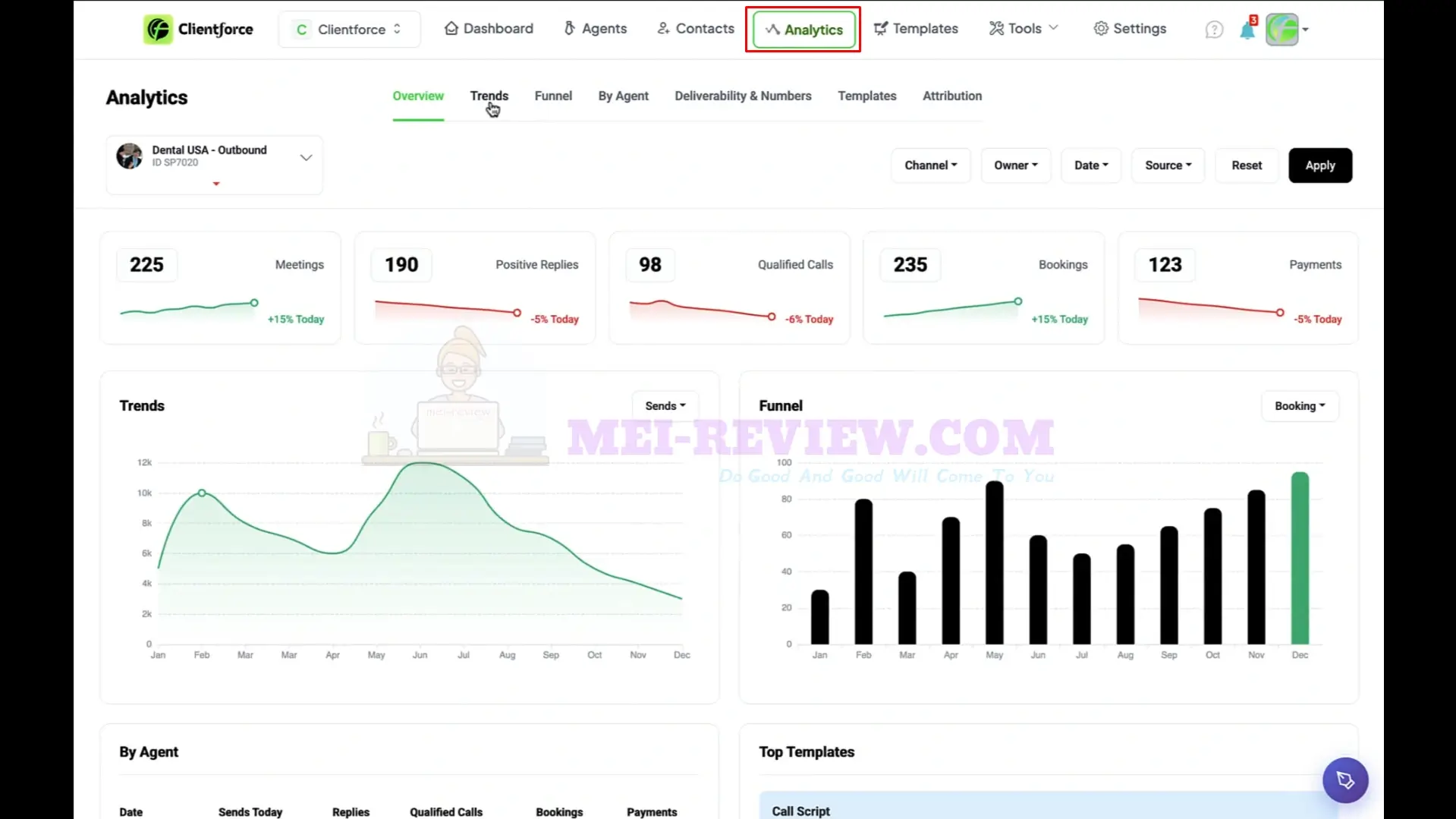1456x819 pixels.
Task: Switch to the Overview tab
Action: pyautogui.click(x=418, y=96)
